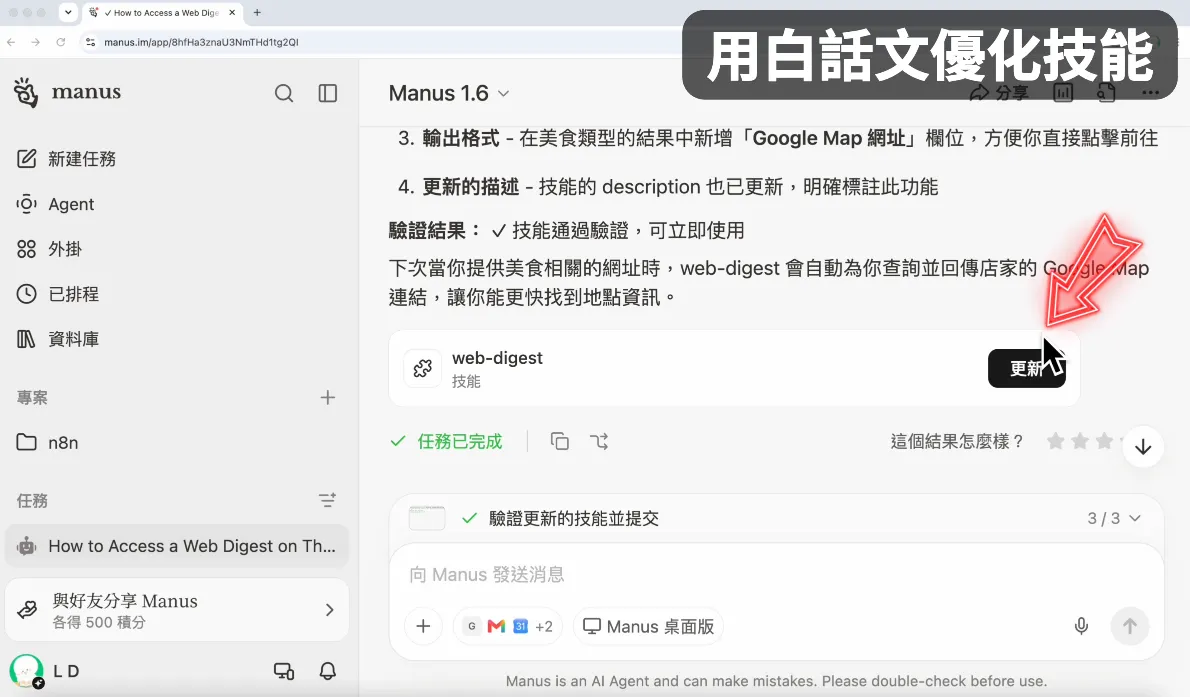Open notifications bell icon
The image size is (1190, 697).
pos(328,671)
